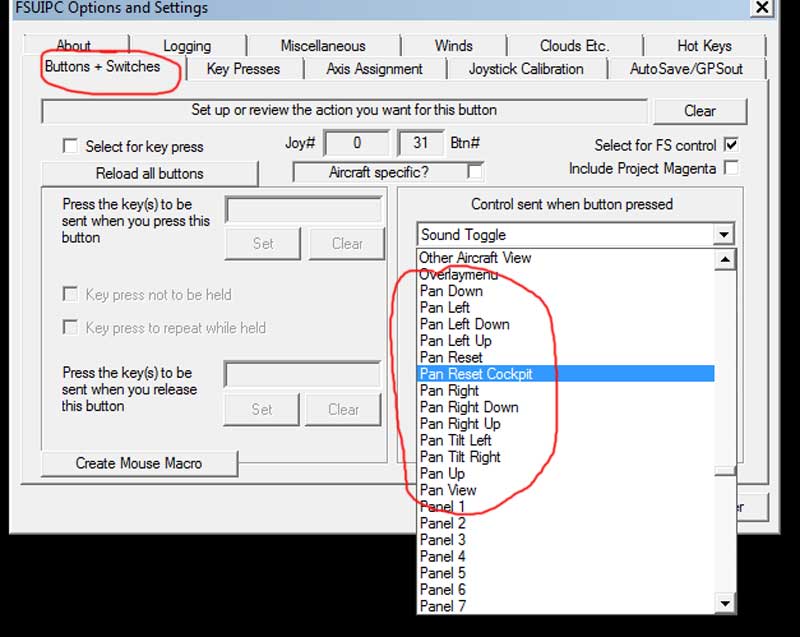Choose Pan Tilt Left entry
The height and width of the screenshot is (637, 800).
565,440
